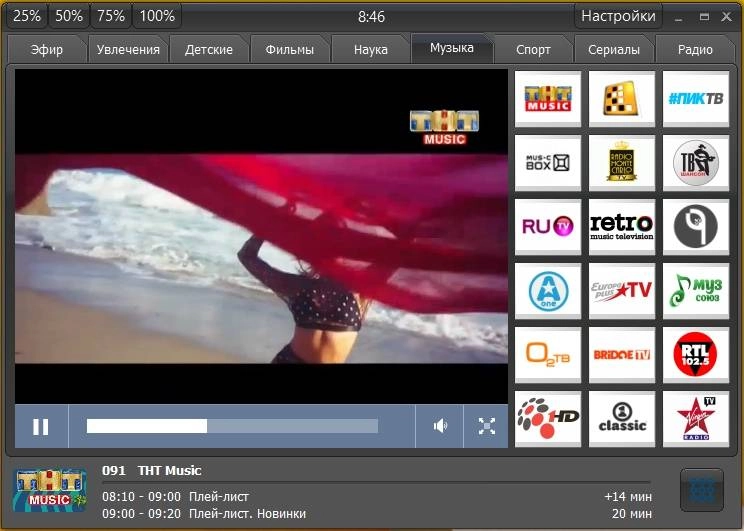744x531 pixels.
Task: Select the Retro music television channel
Action: coord(622,227)
